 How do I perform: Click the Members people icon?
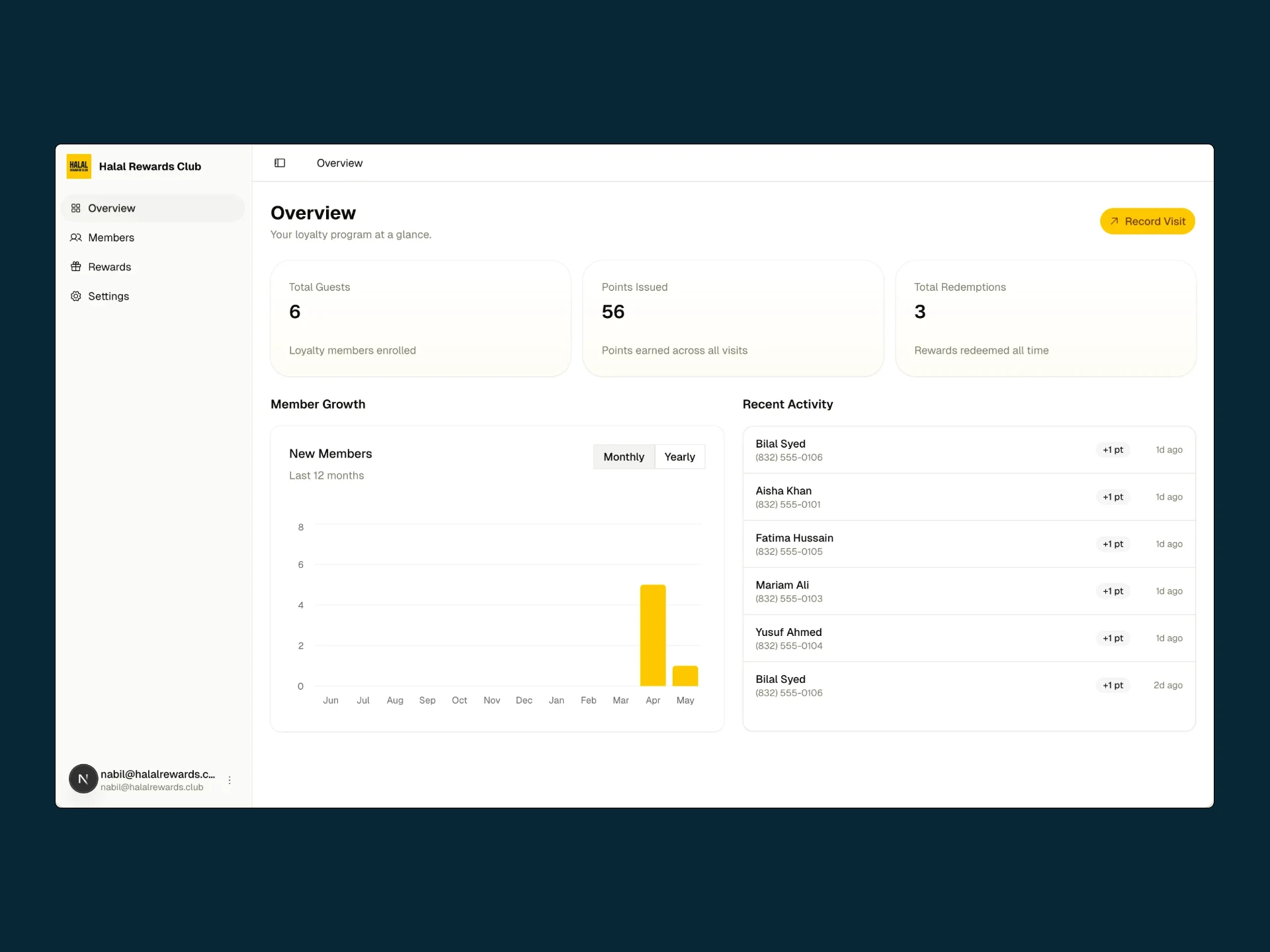coord(75,237)
